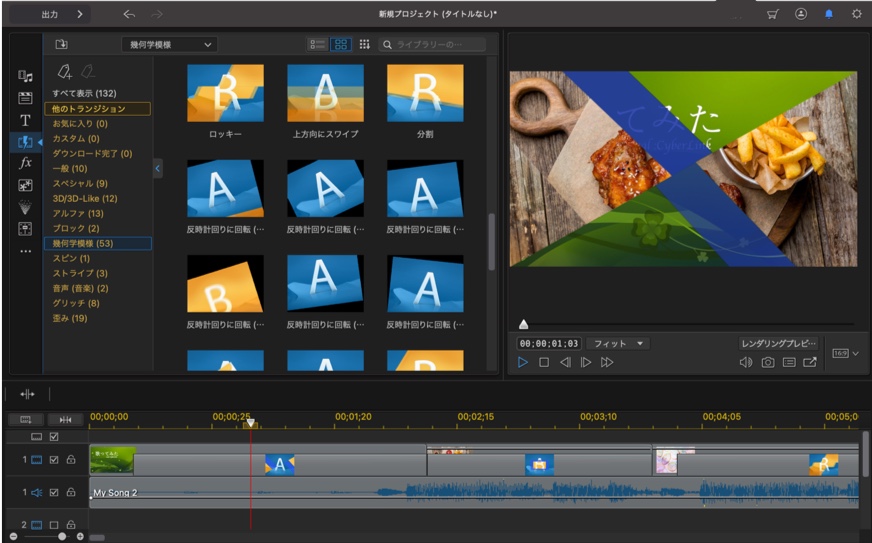Disable video track 1 checkbox
Screen dimensions: 872x543
[54, 460]
